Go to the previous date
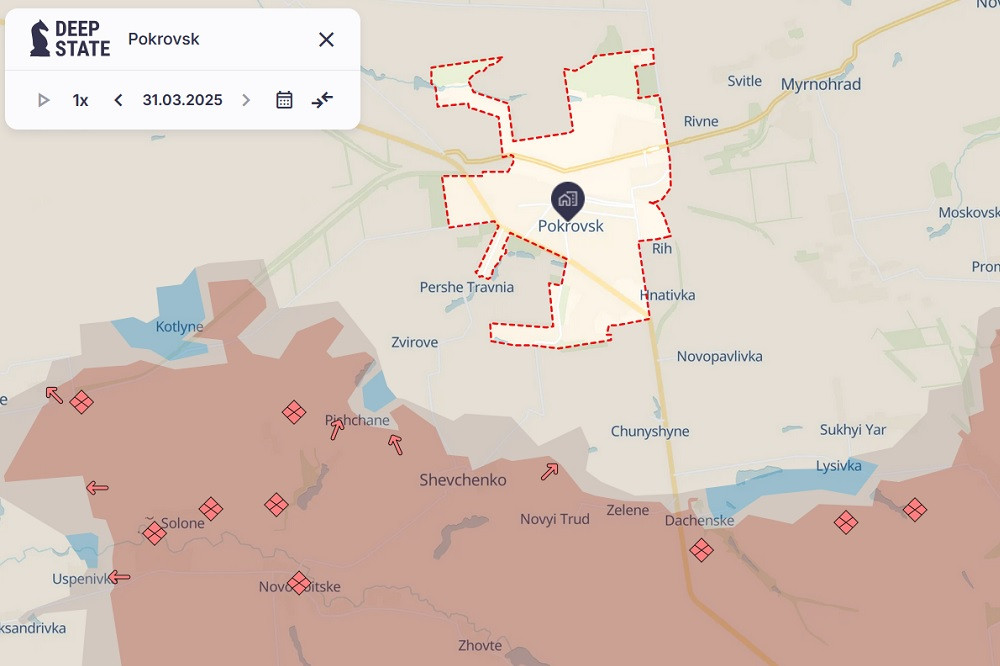1000x666 pixels. [118, 100]
